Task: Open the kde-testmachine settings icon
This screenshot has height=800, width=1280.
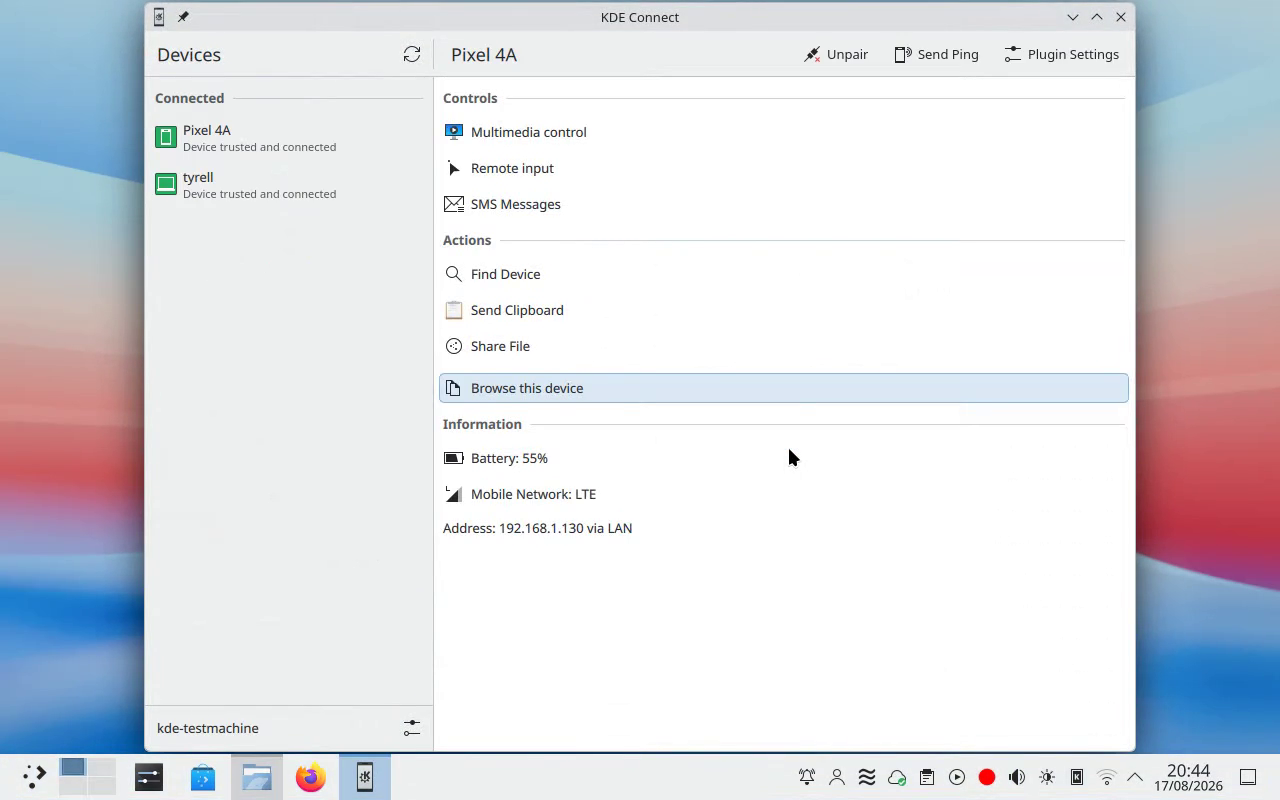Action: tap(412, 728)
